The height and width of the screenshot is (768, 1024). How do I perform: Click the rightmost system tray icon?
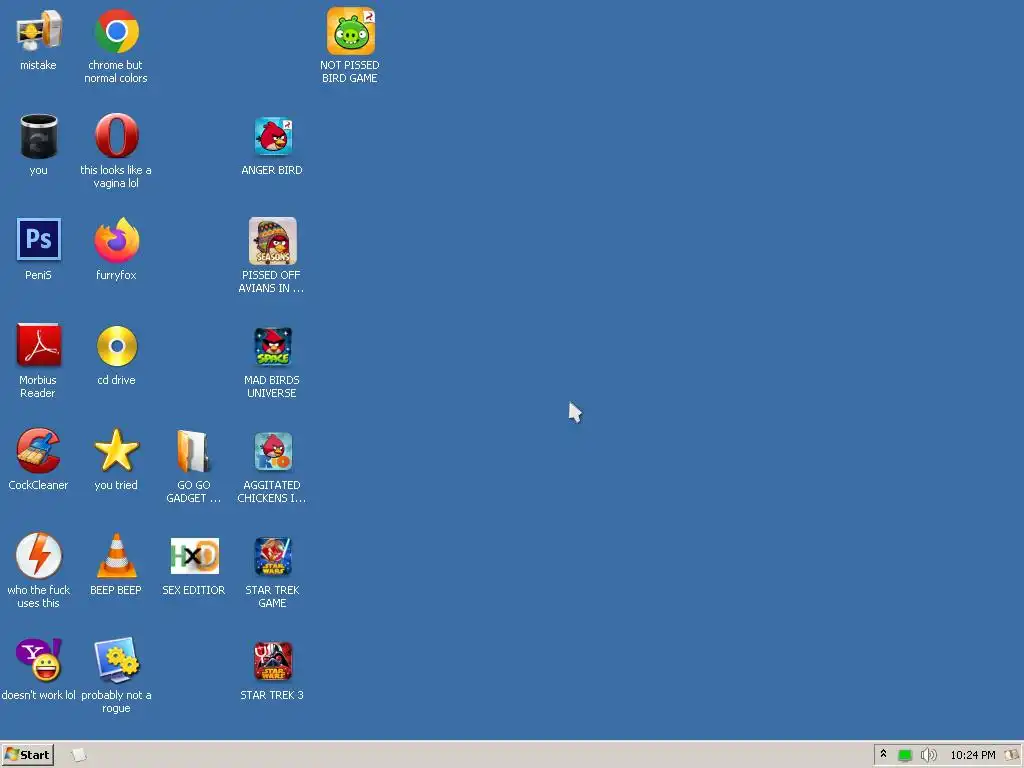[x=1011, y=755]
